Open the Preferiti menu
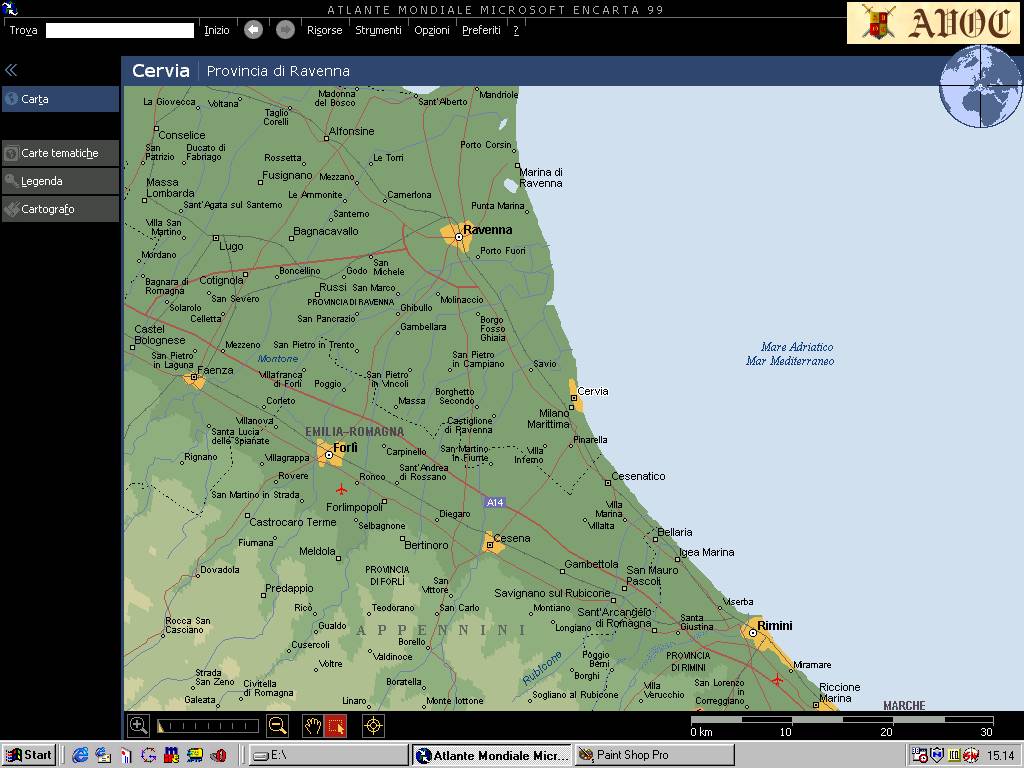 click(481, 30)
